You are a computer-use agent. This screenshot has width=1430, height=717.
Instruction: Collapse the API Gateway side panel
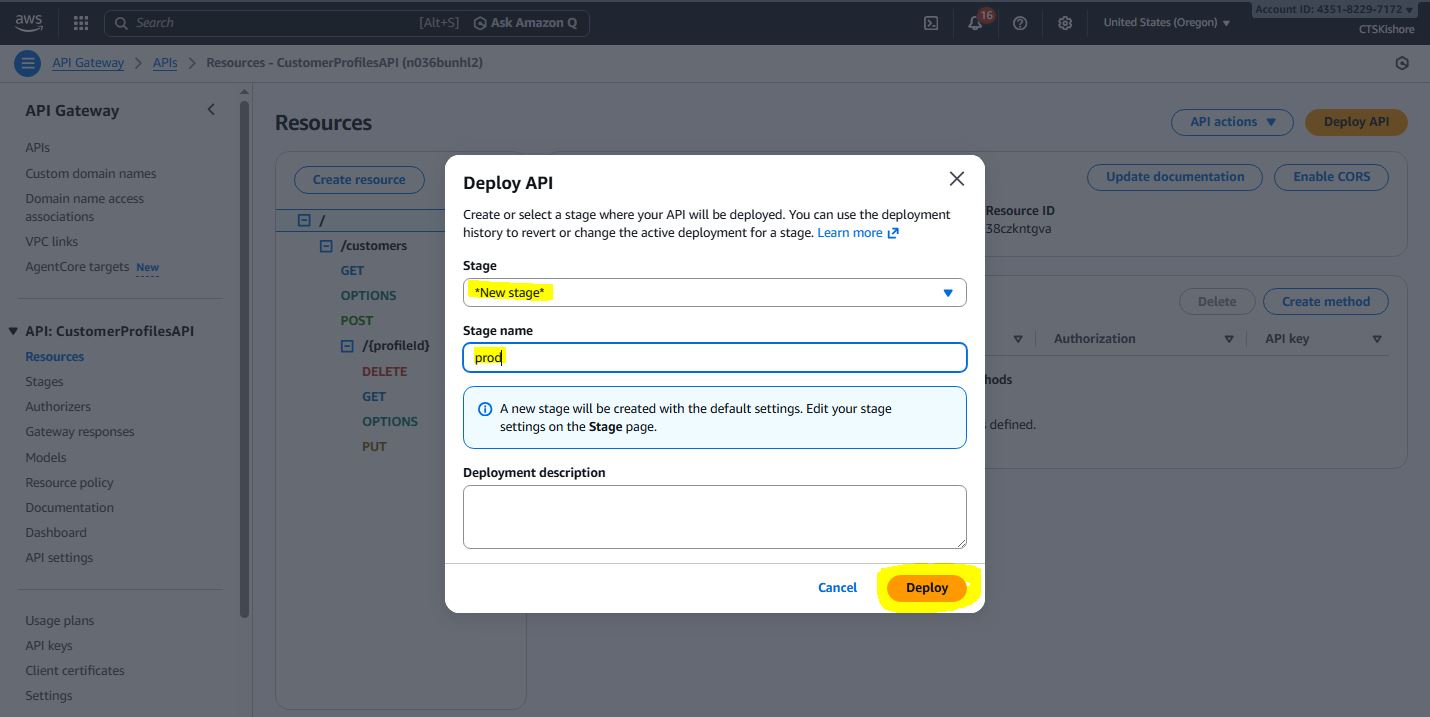pos(211,110)
